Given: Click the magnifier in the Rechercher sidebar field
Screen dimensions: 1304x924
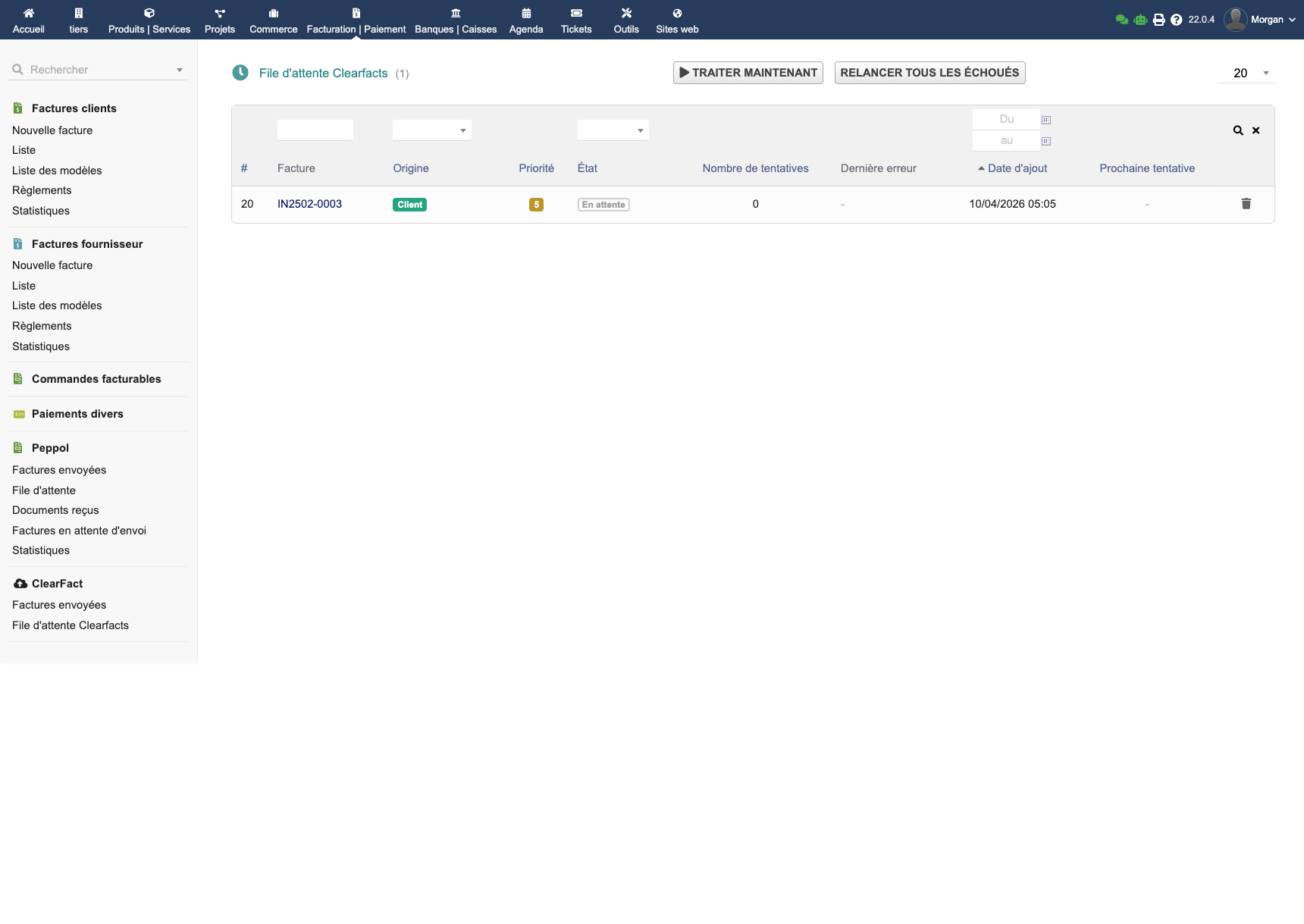Looking at the screenshot, I should pos(18,69).
